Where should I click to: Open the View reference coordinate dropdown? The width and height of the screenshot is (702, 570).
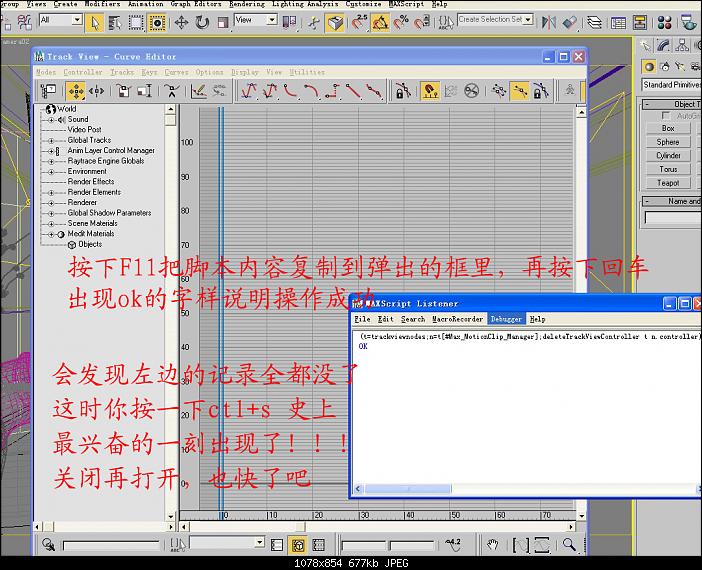tap(256, 20)
